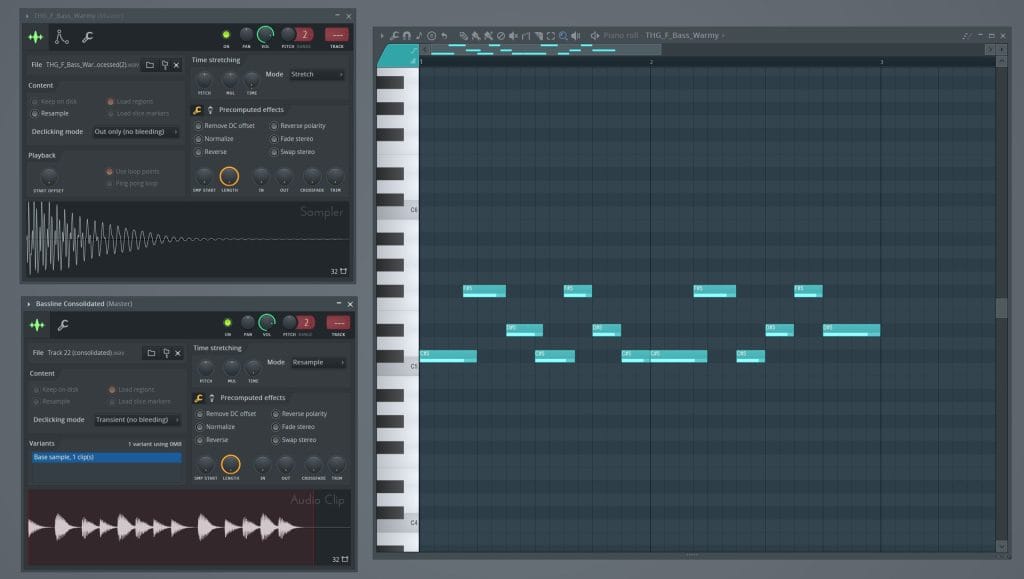
Task: Toggle Reverse polarity in Bassline Consolidated
Action: [275, 414]
